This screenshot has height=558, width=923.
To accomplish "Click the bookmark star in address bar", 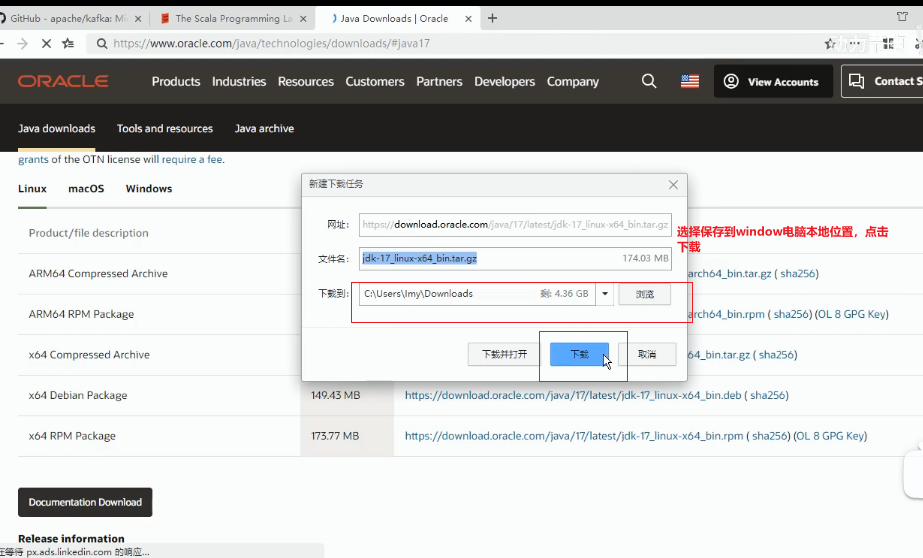I will (x=829, y=43).
